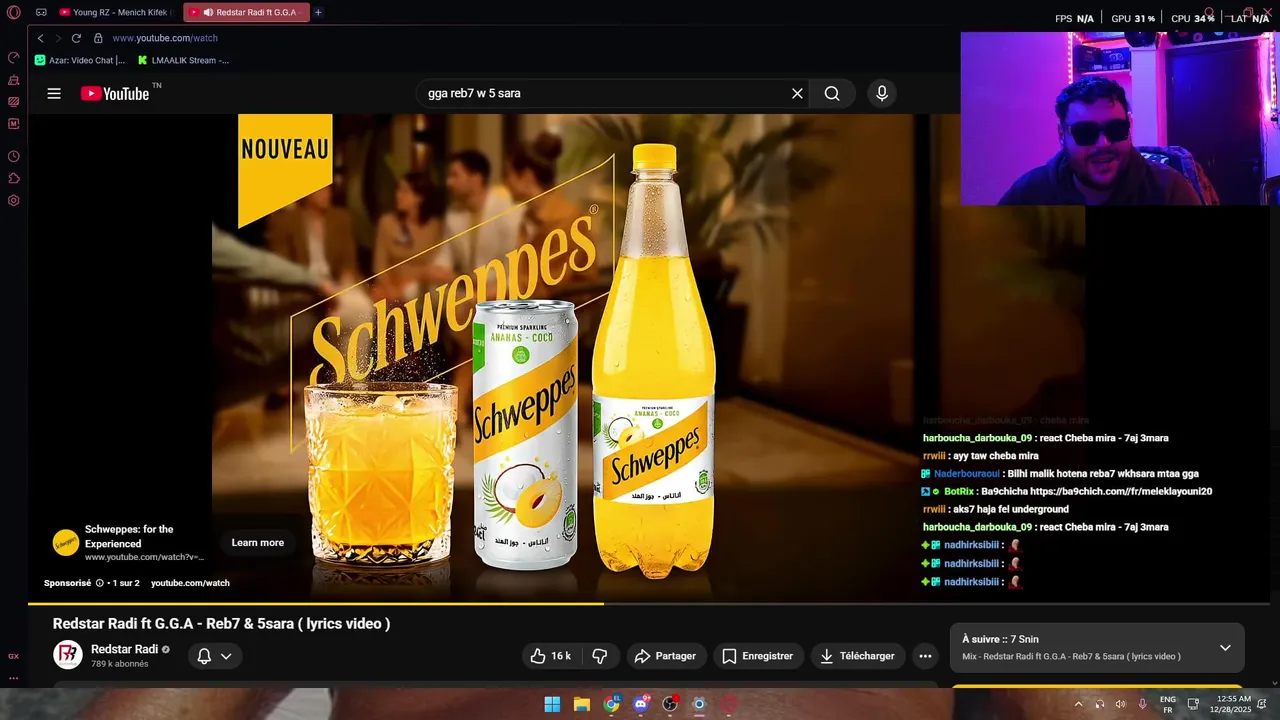Open Azar: Video Chat bookmark
Viewport: 1280px width, 720px height.
tap(80, 60)
